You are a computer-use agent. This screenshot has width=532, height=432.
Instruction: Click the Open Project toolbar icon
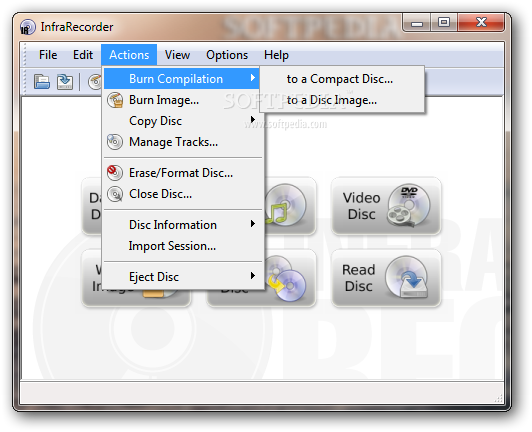click(x=42, y=82)
